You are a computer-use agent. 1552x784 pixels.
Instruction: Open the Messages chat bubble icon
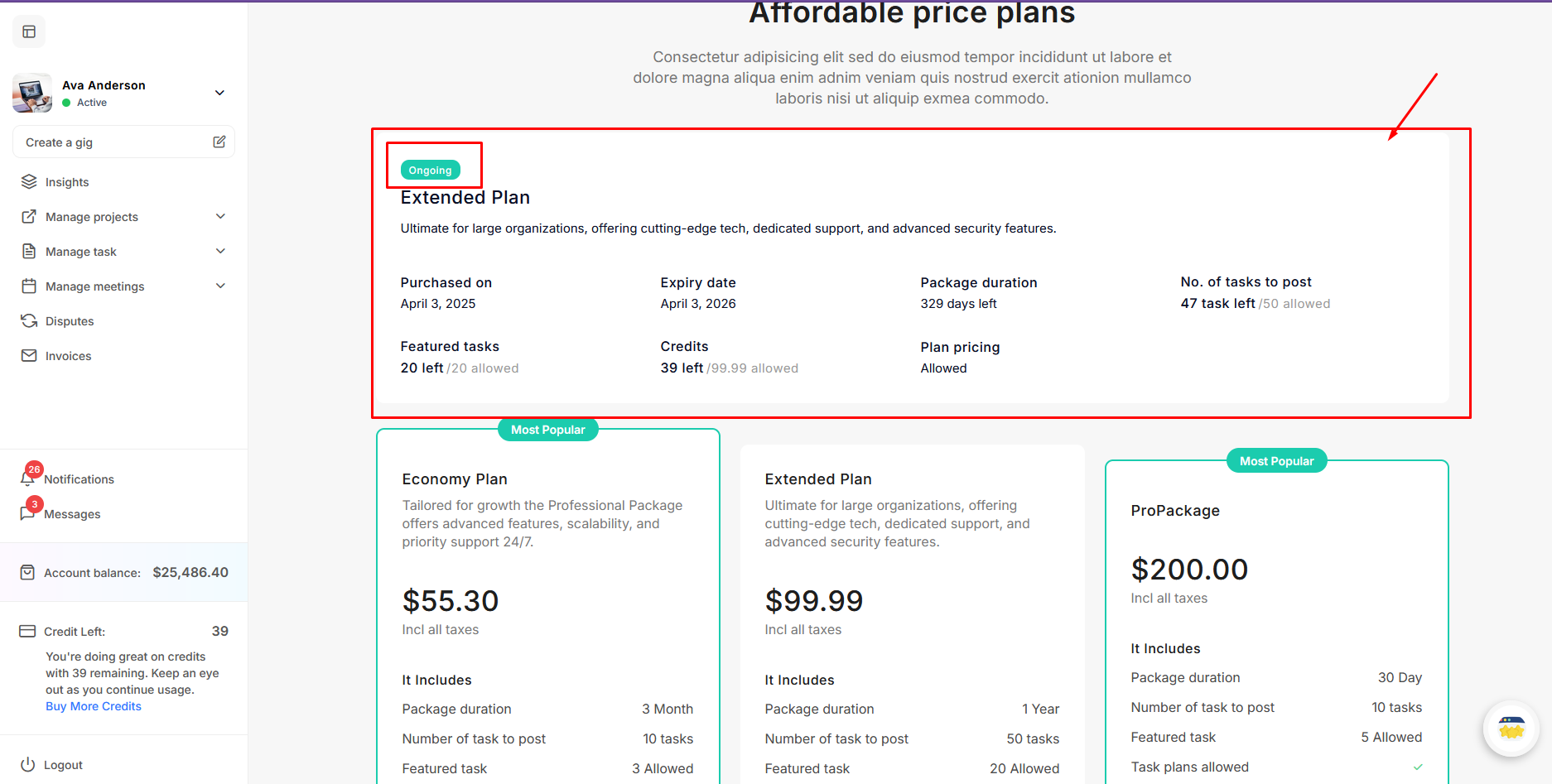pyautogui.click(x=27, y=514)
